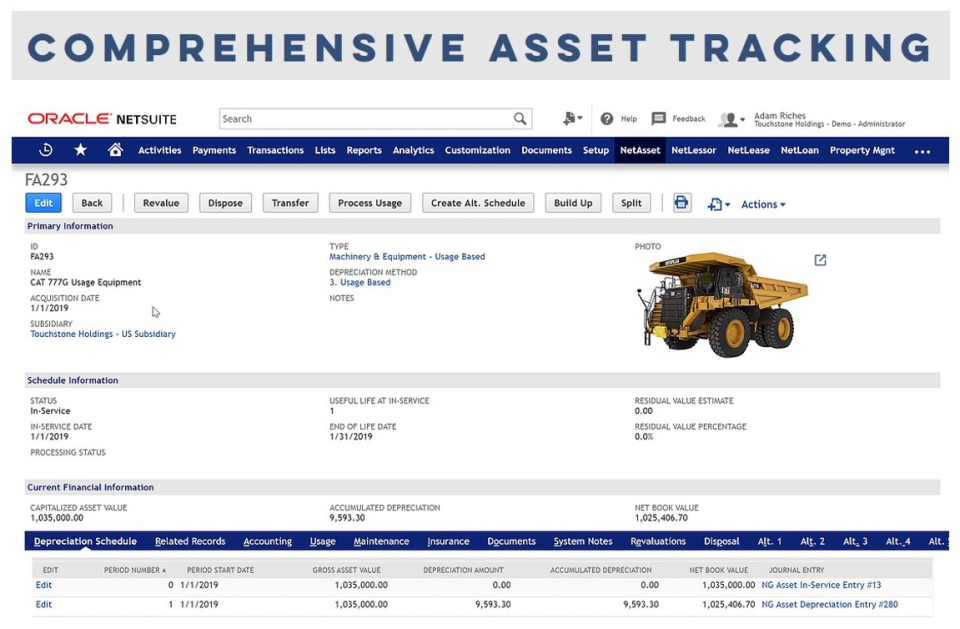
Task: Click the Dispose button
Action: click(x=225, y=203)
